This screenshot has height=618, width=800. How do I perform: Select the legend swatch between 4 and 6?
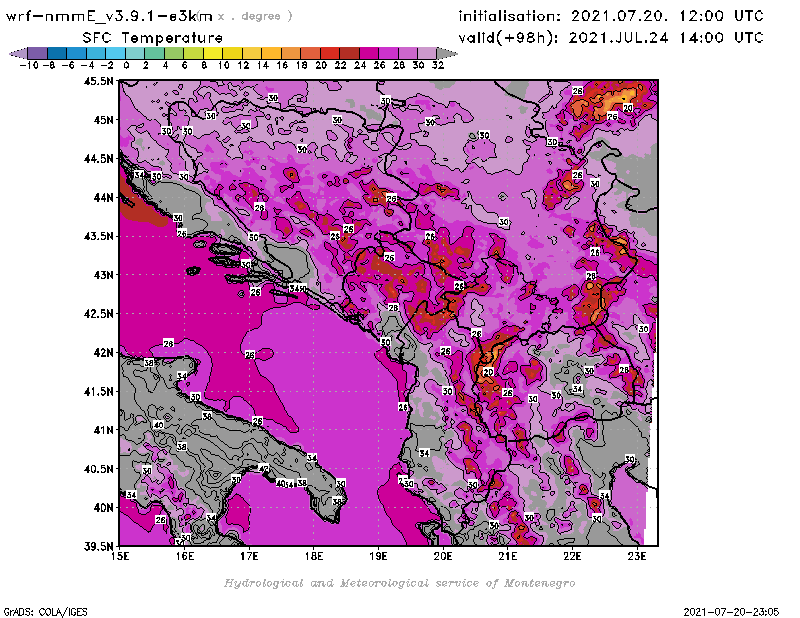coord(174,53)
